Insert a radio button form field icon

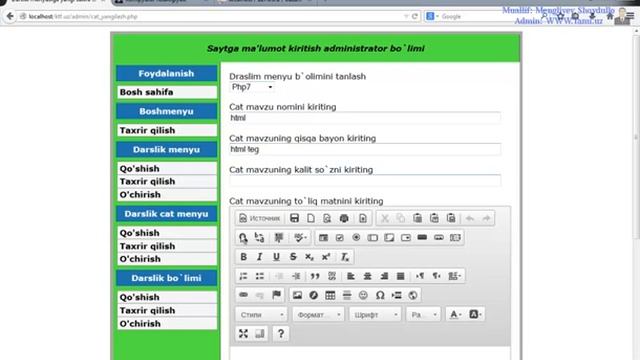click(356, 238)
